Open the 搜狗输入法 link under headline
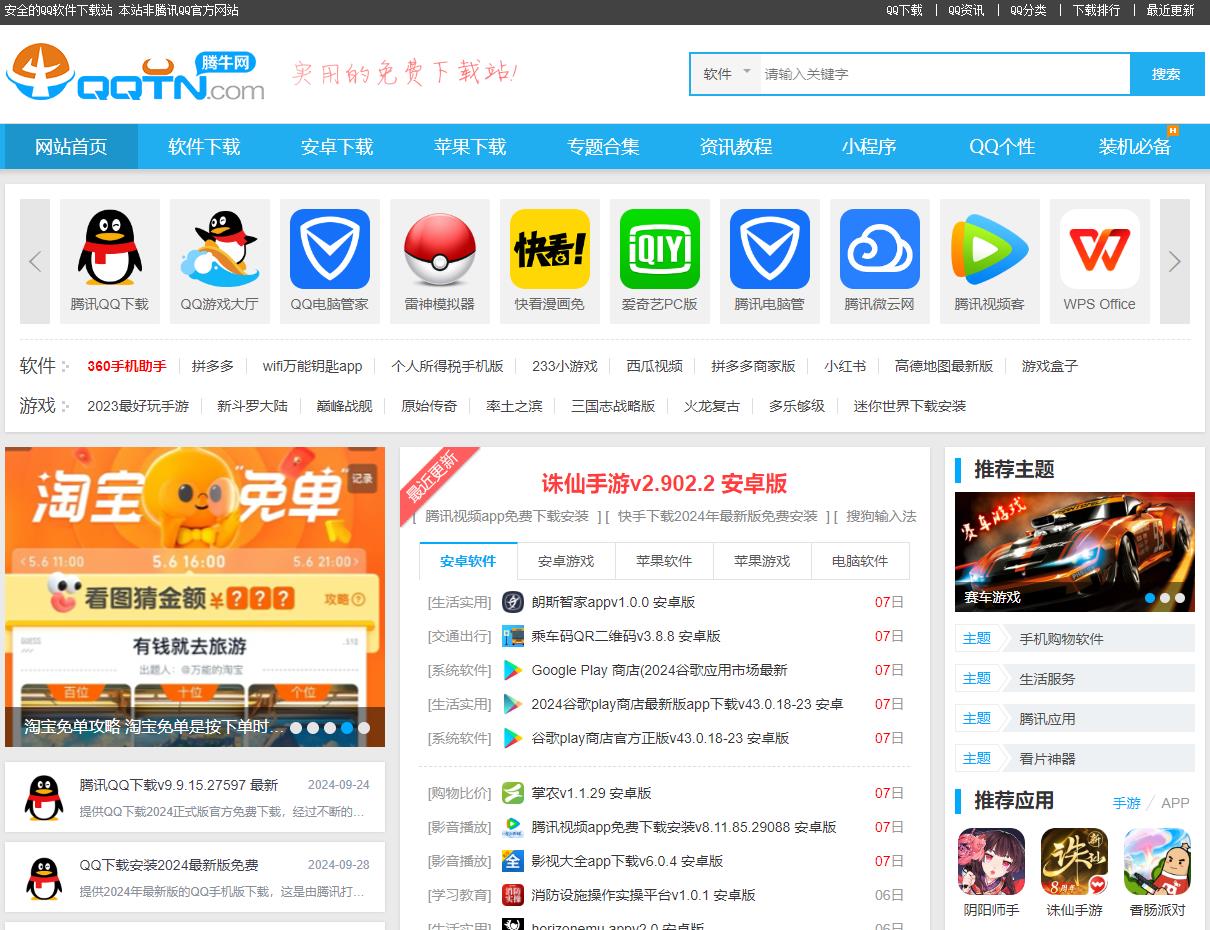 (881, 516)
